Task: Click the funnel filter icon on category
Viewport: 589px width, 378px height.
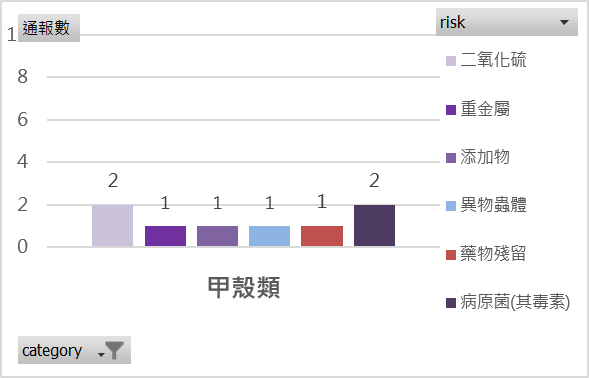Action: [114, 351]
